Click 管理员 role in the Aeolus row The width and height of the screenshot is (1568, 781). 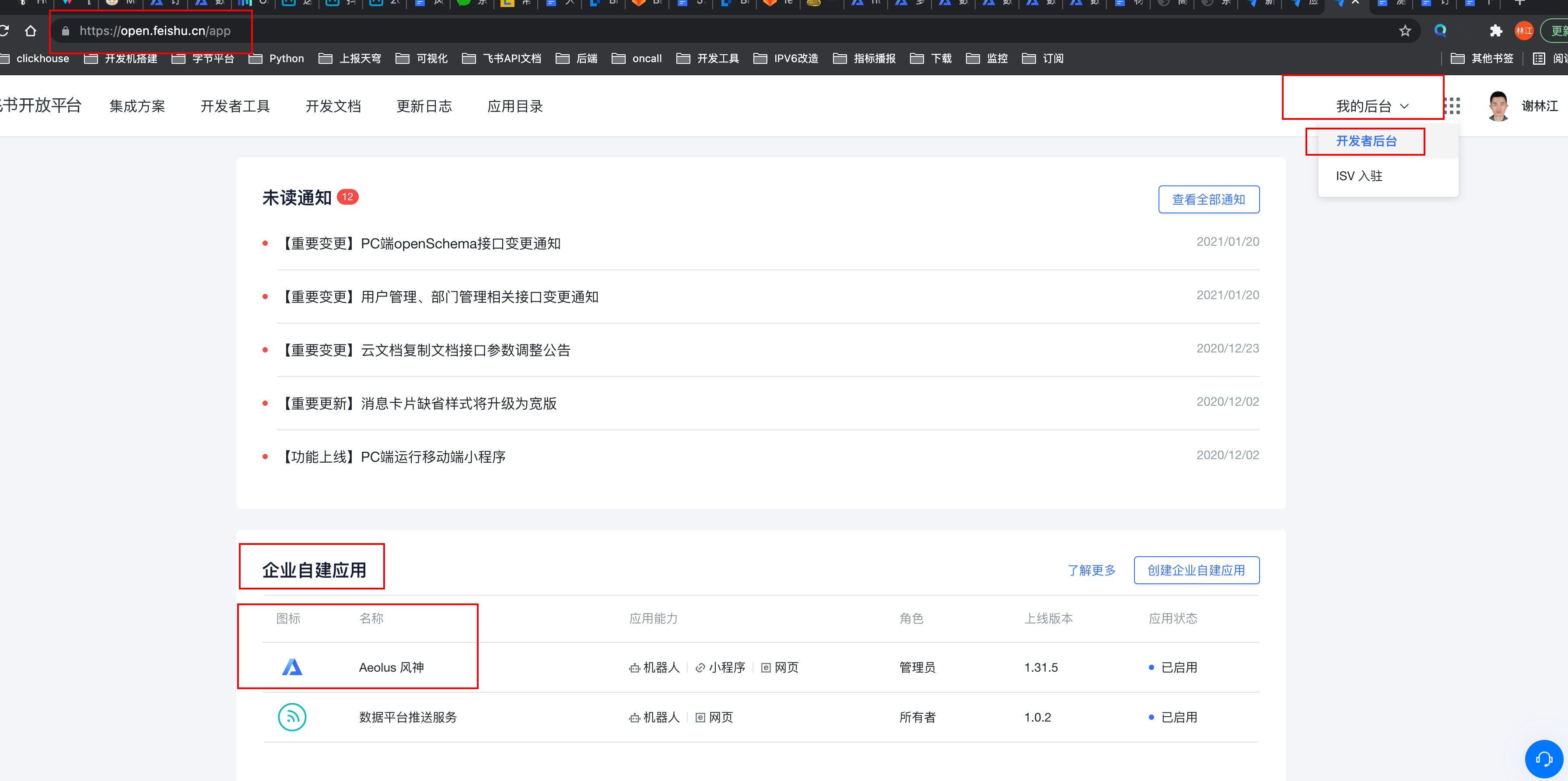[917, 667]
